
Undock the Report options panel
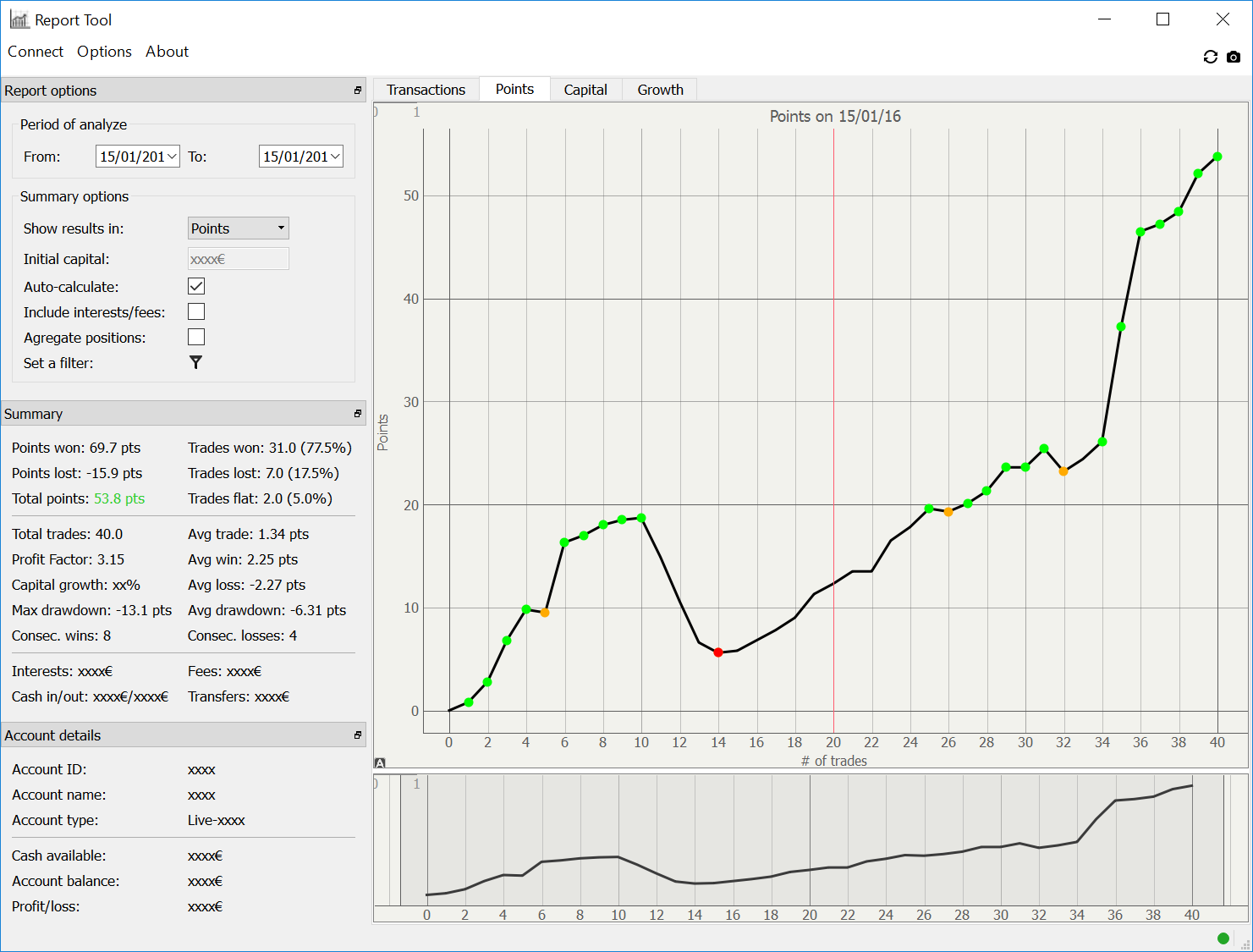tap(358, 91)
